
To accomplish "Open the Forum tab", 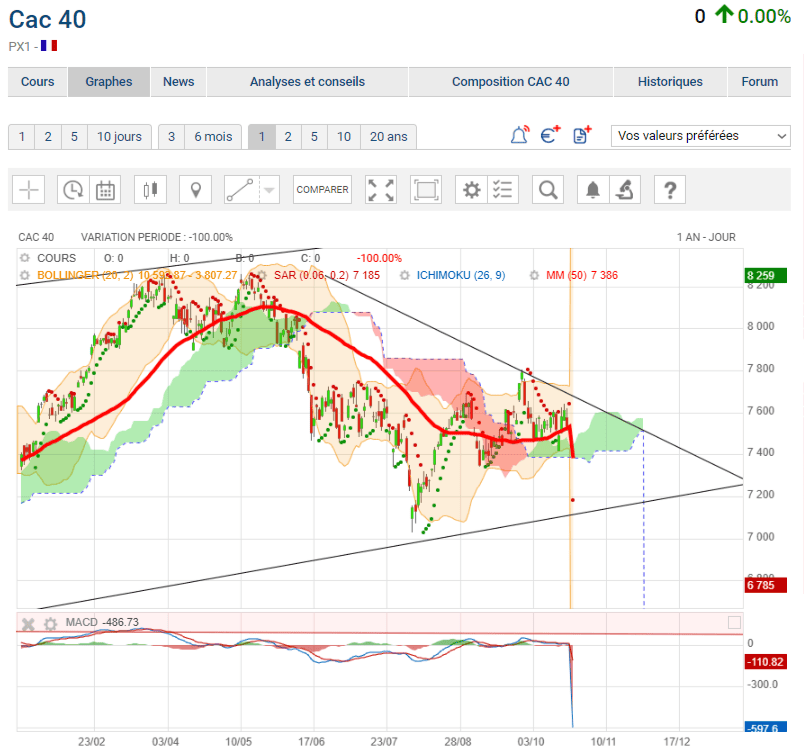I will click(759, 82).
